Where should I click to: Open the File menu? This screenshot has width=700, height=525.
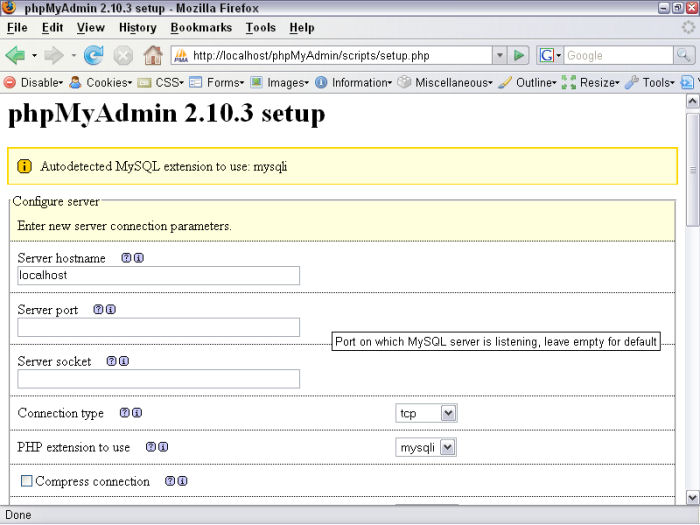[17, 28]
